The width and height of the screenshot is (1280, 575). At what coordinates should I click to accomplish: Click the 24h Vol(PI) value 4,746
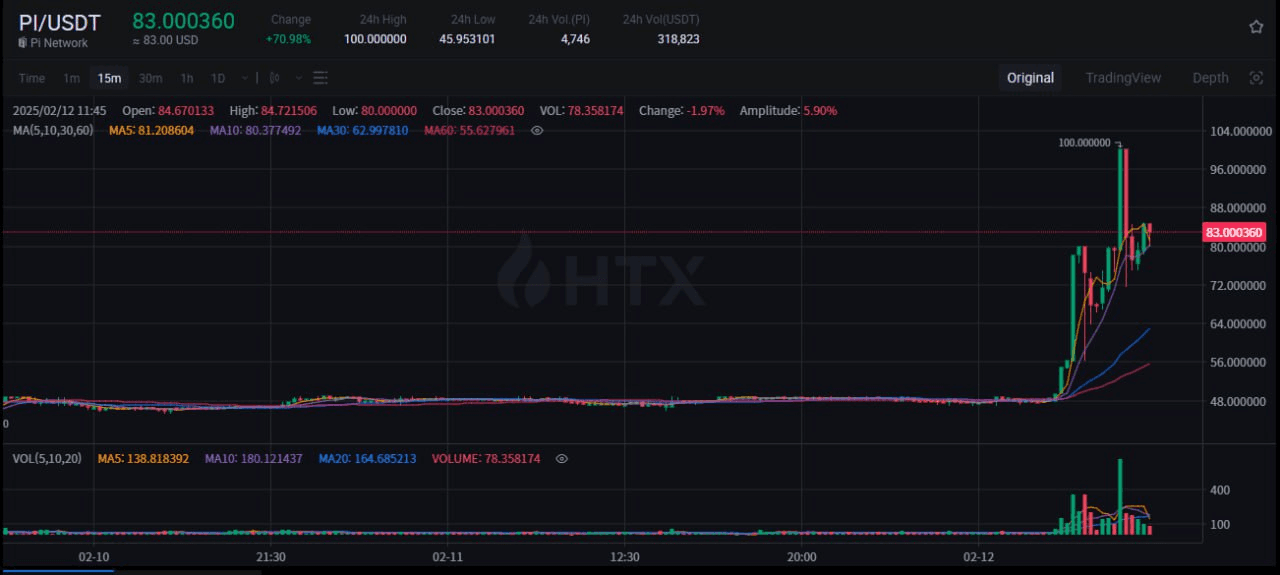click(575, 39)
